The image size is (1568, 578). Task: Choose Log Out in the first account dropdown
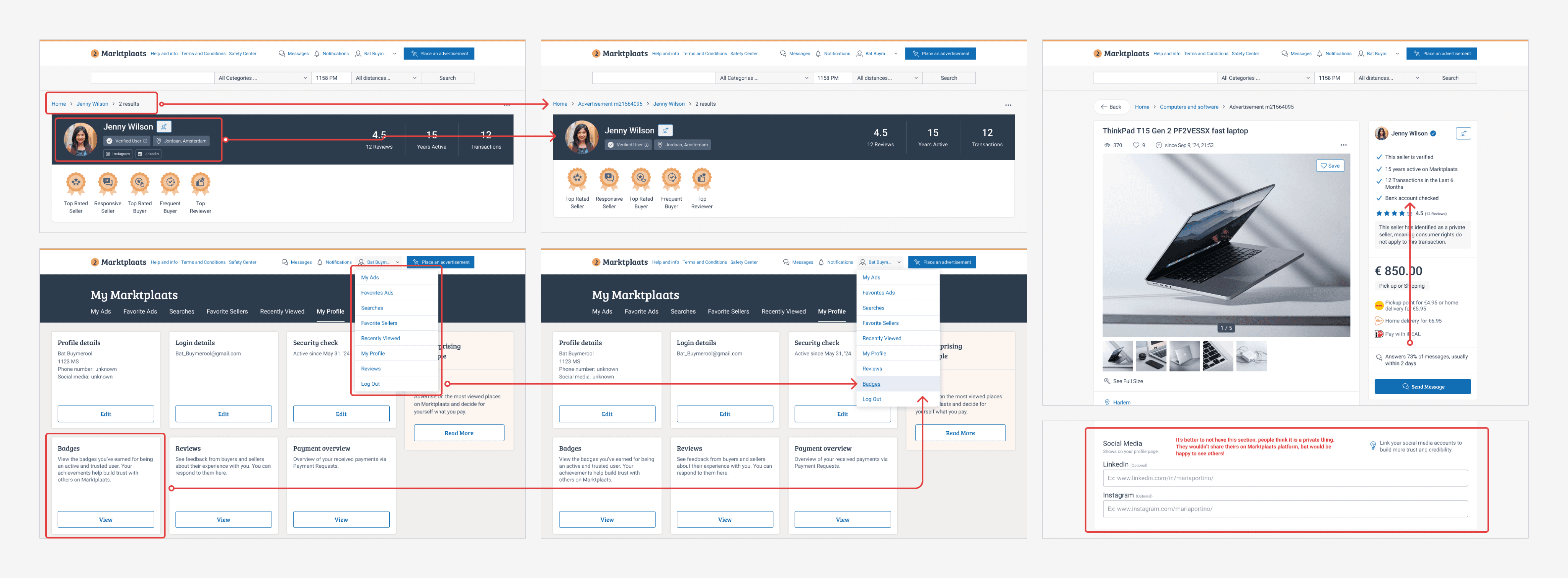(x=370, y=384)
